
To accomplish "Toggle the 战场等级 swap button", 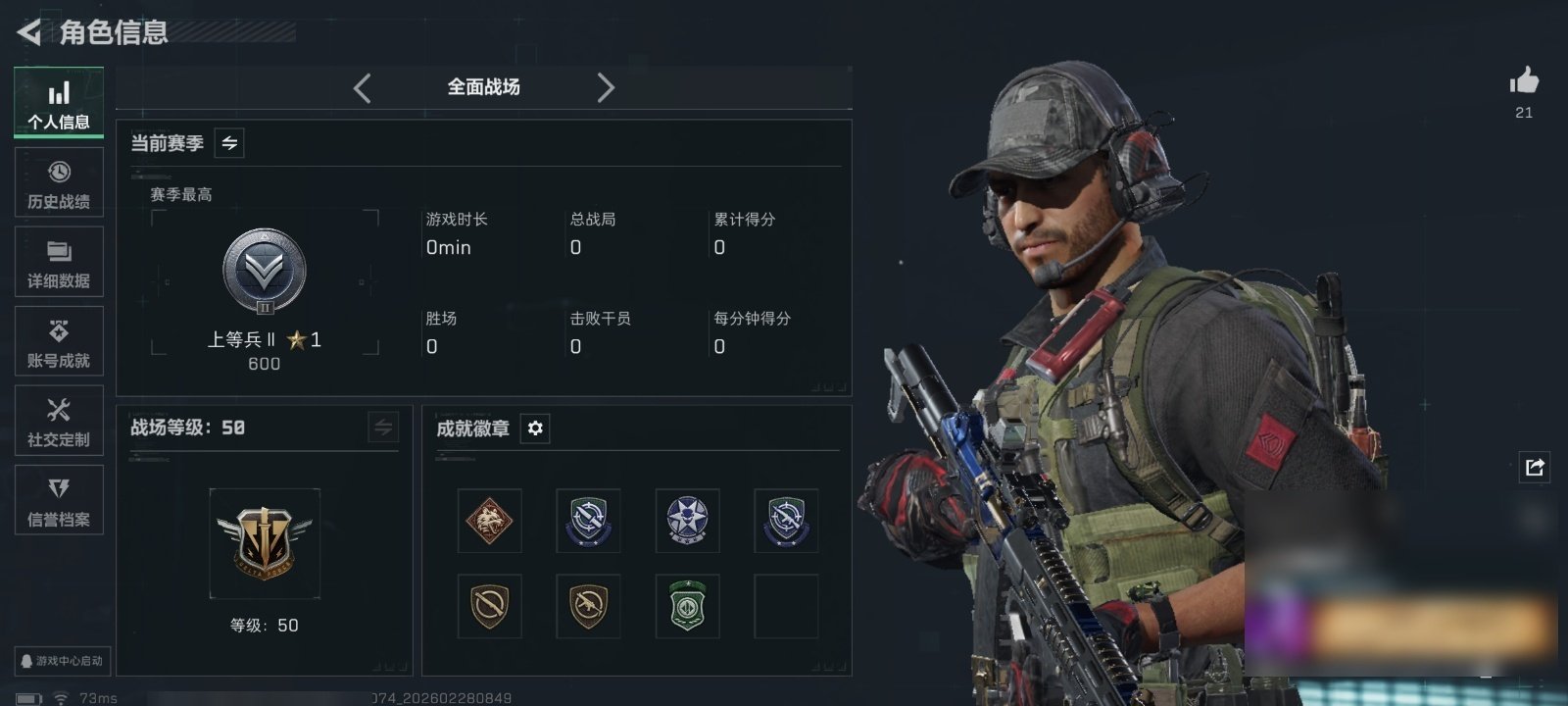I will point(383,428).
